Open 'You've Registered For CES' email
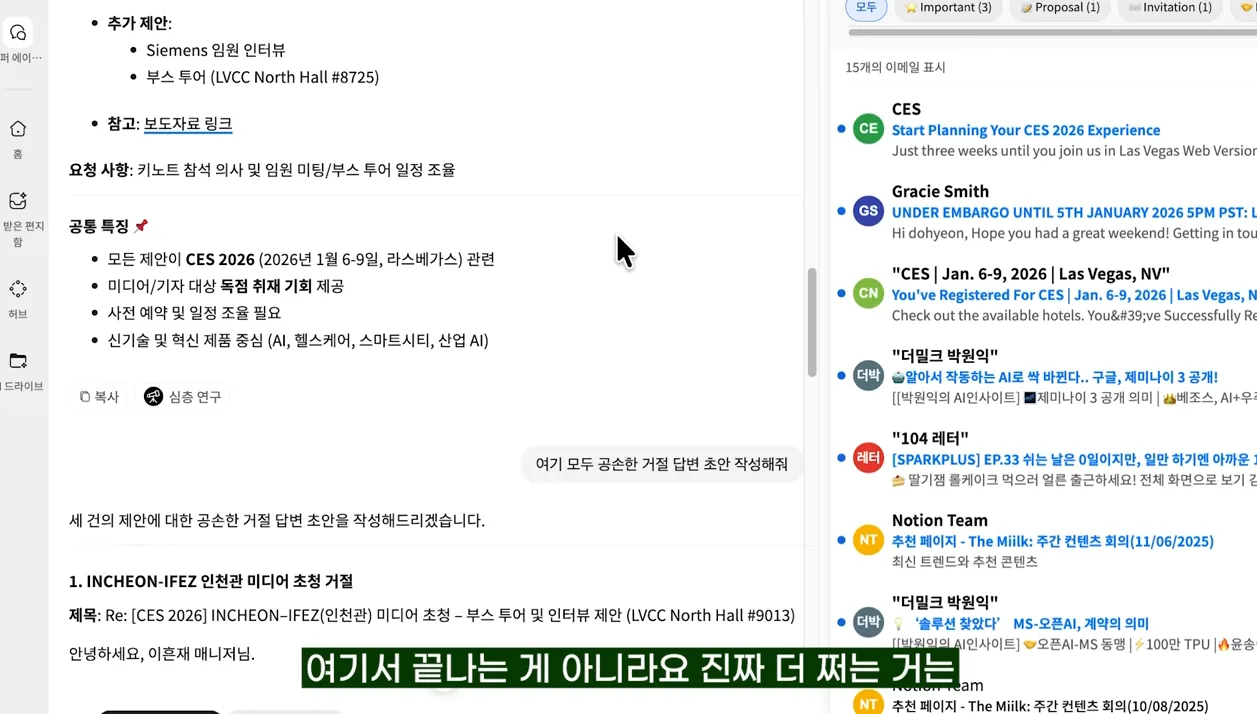The image size is (1257, 714). click(x=1074, y=295)
